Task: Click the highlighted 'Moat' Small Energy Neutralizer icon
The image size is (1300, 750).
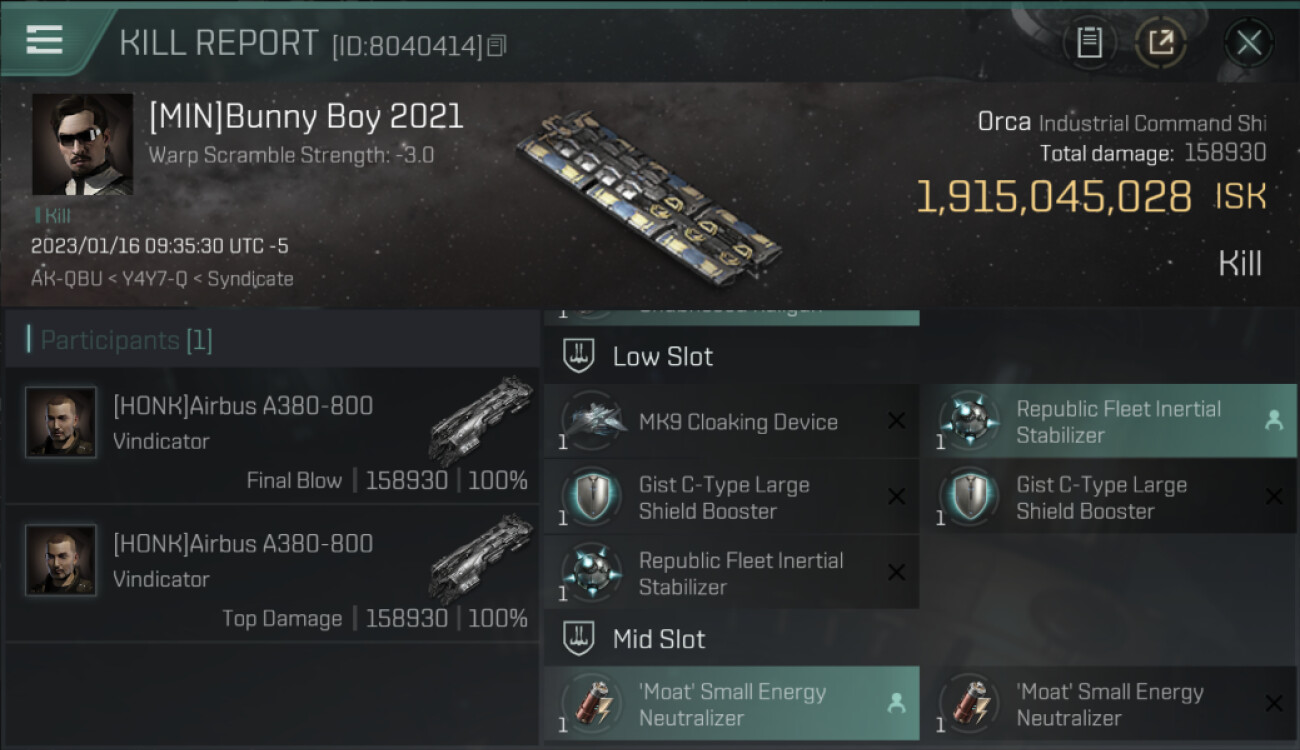Action: (593, 704)
